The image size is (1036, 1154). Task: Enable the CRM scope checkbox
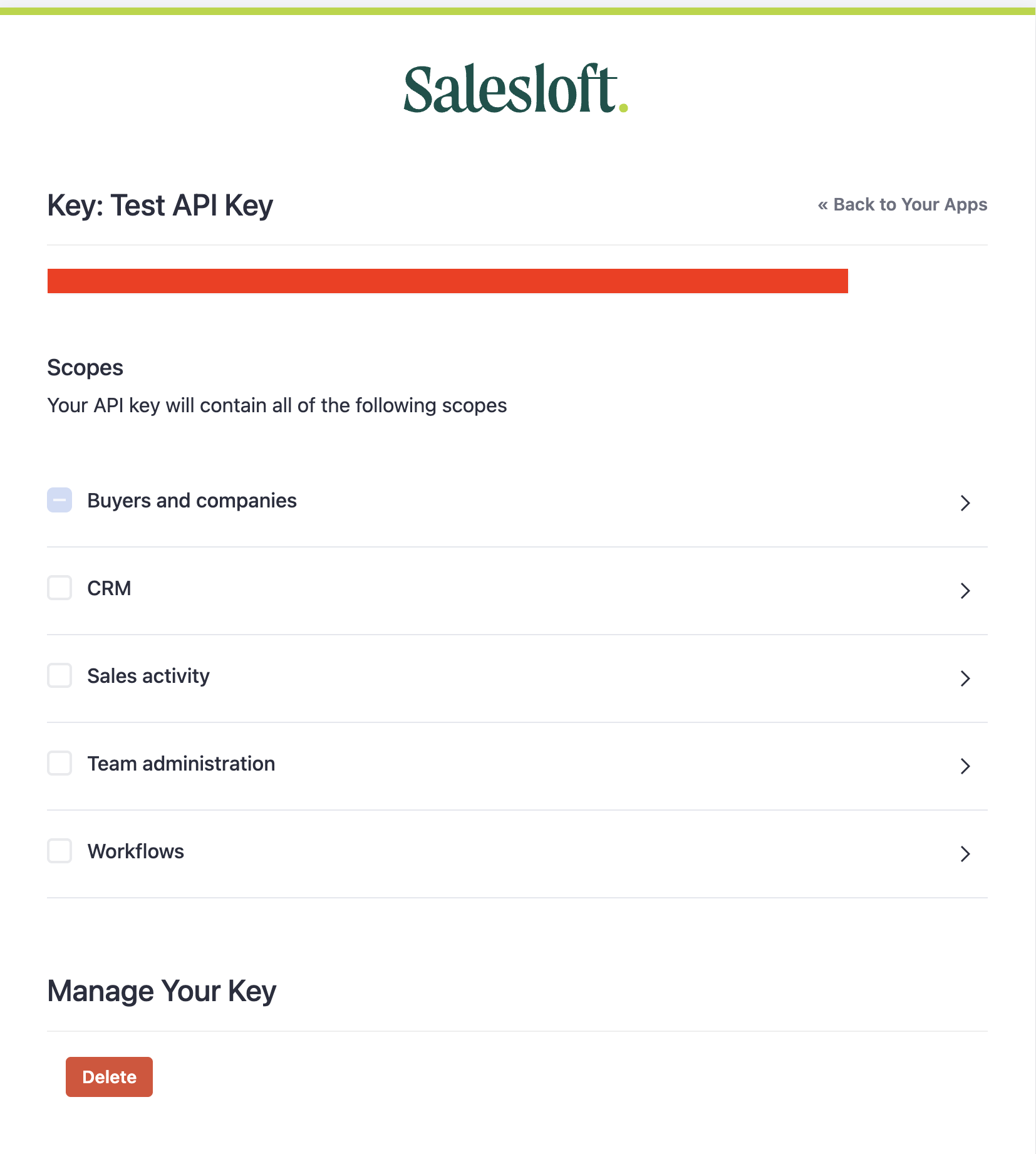point(59,588)
